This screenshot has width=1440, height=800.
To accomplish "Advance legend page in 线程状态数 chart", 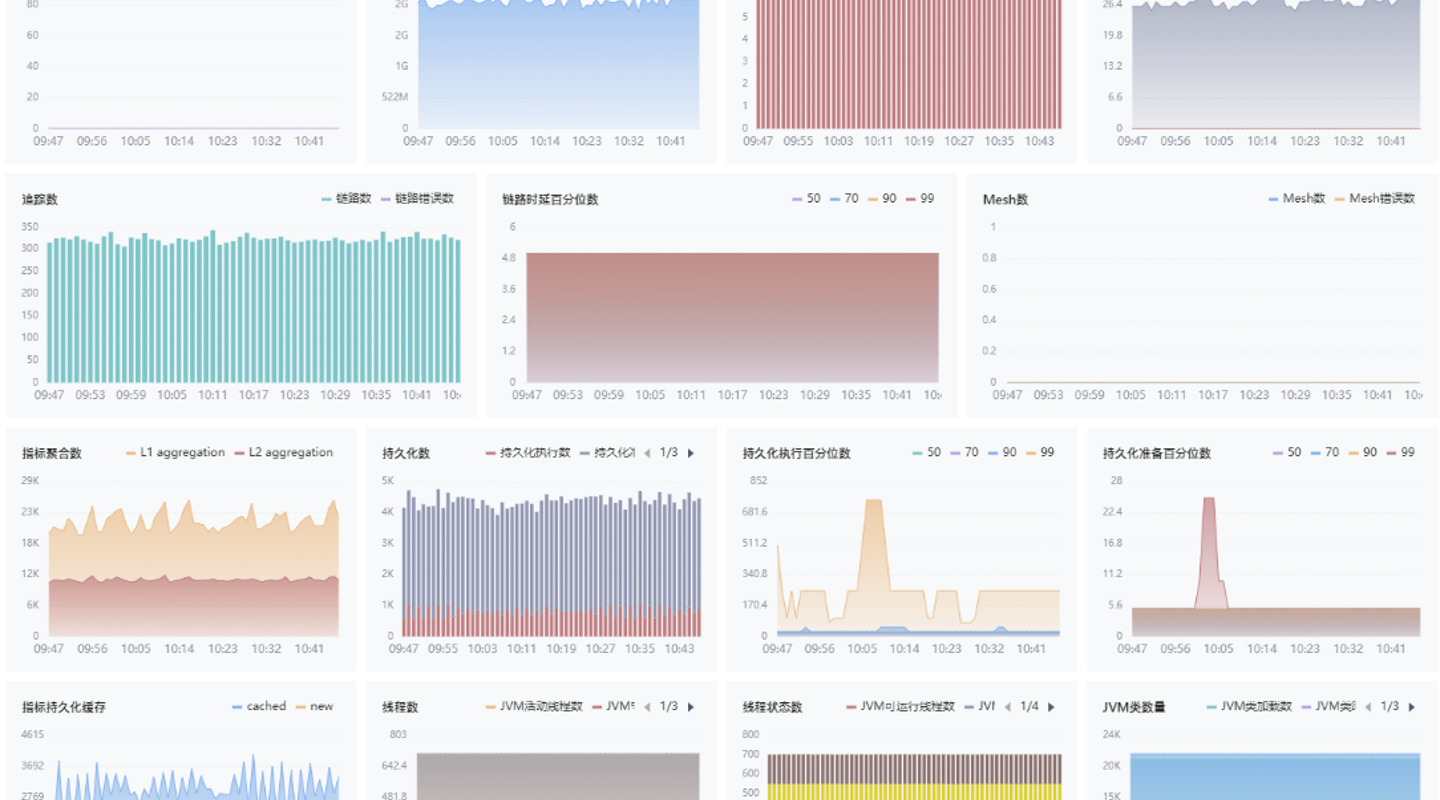I will point(1051,707).
